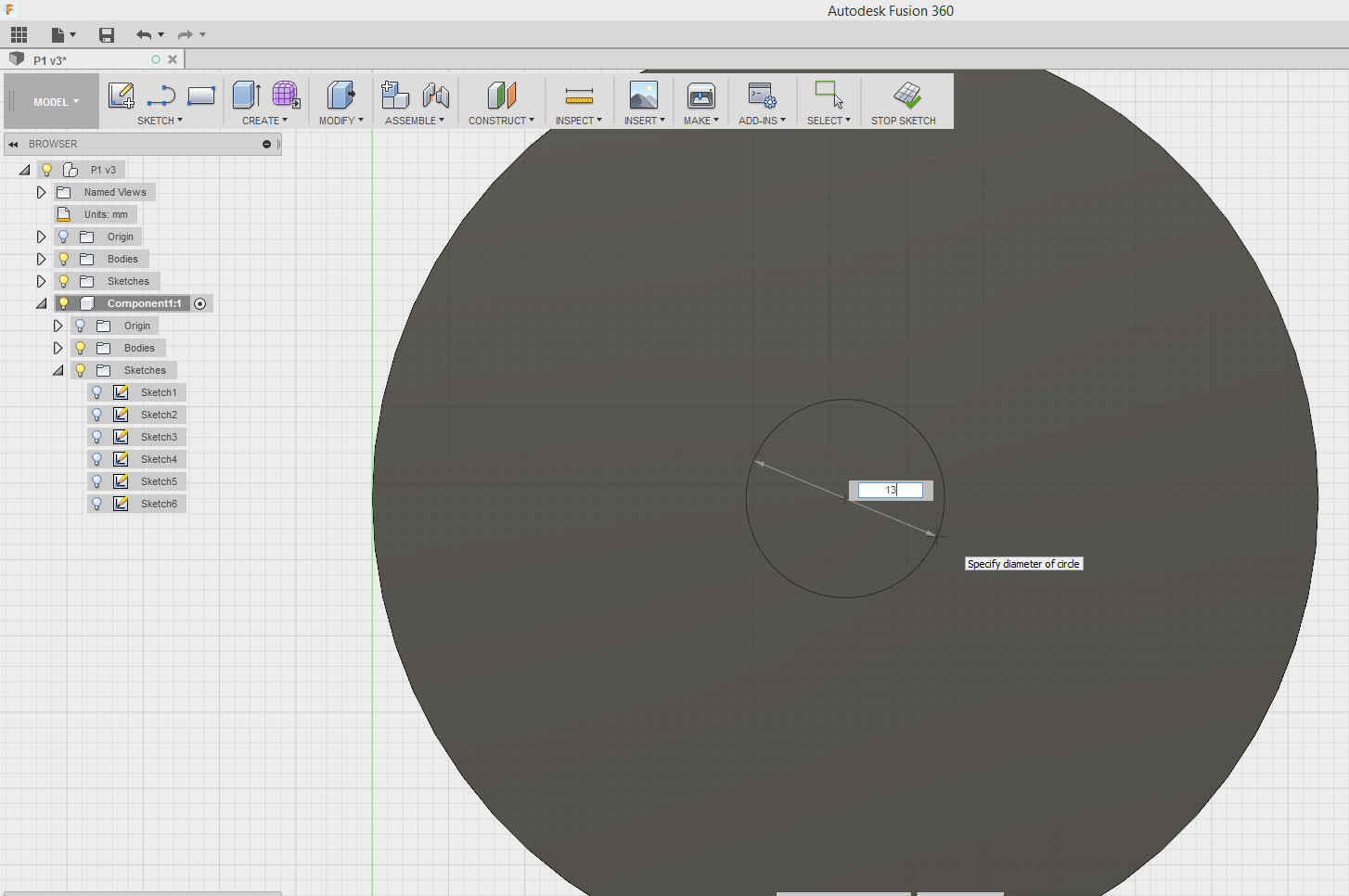The width and height of the screenshot is (1349, 896).
Task: Open the File menu icon
Action: click(x=62, y=35)
